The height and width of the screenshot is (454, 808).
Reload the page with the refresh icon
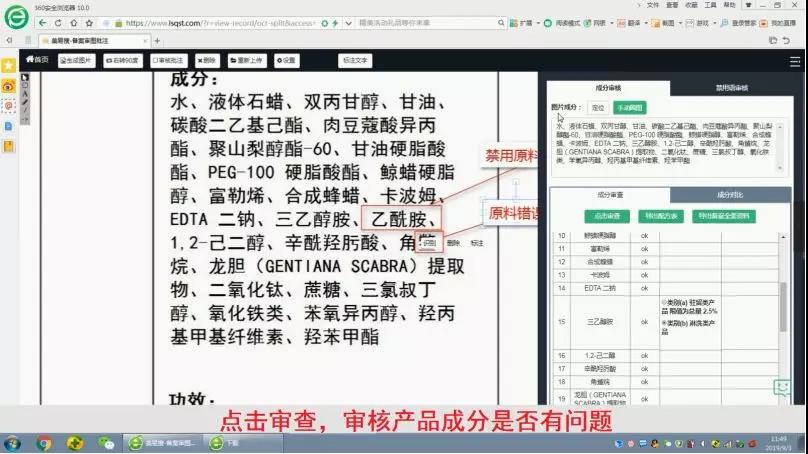tap(58, 23)
